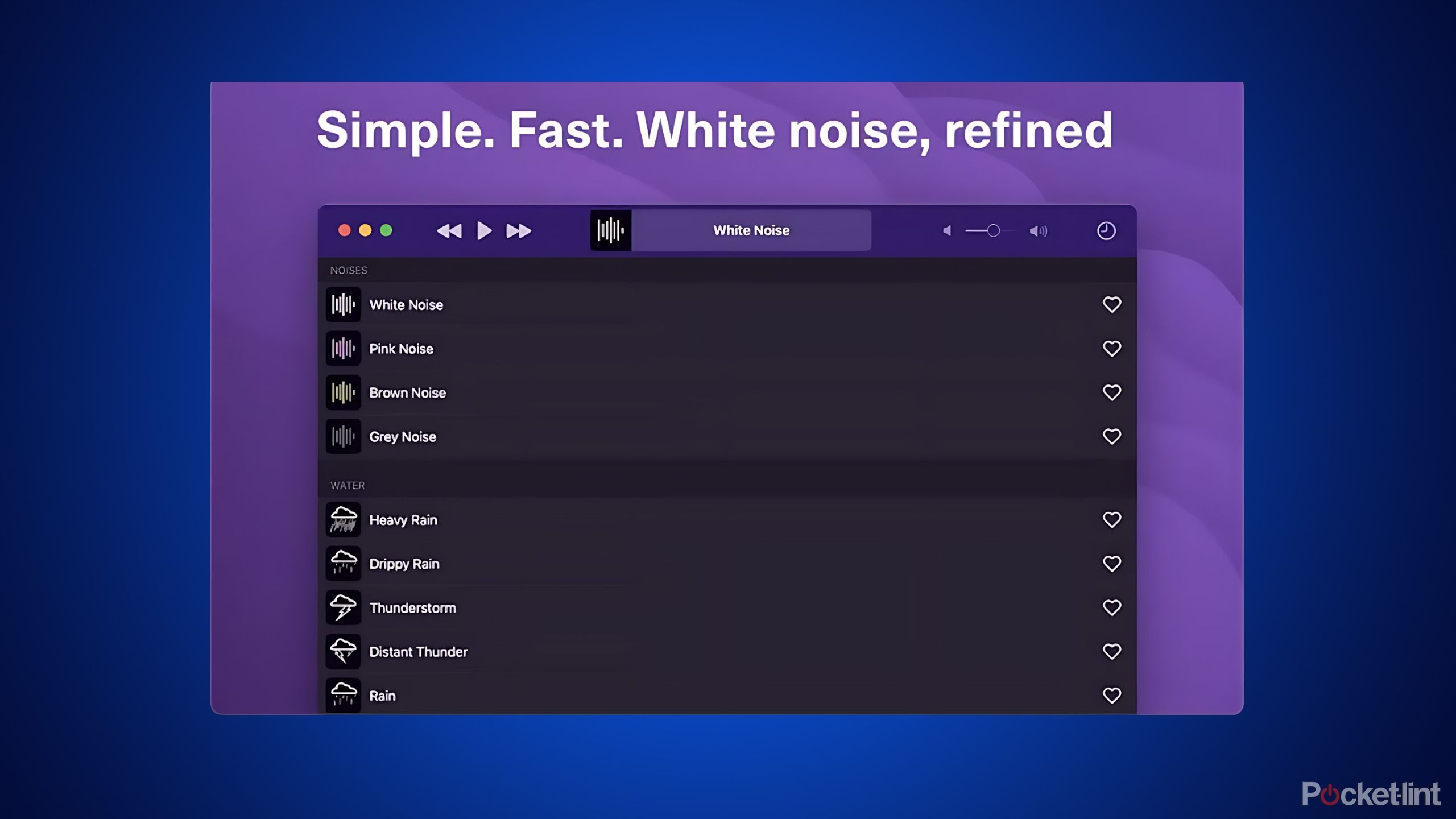Click the Distant Thunder icon
This screenshot has width=1456, height=819.
[x=343, y=651]
